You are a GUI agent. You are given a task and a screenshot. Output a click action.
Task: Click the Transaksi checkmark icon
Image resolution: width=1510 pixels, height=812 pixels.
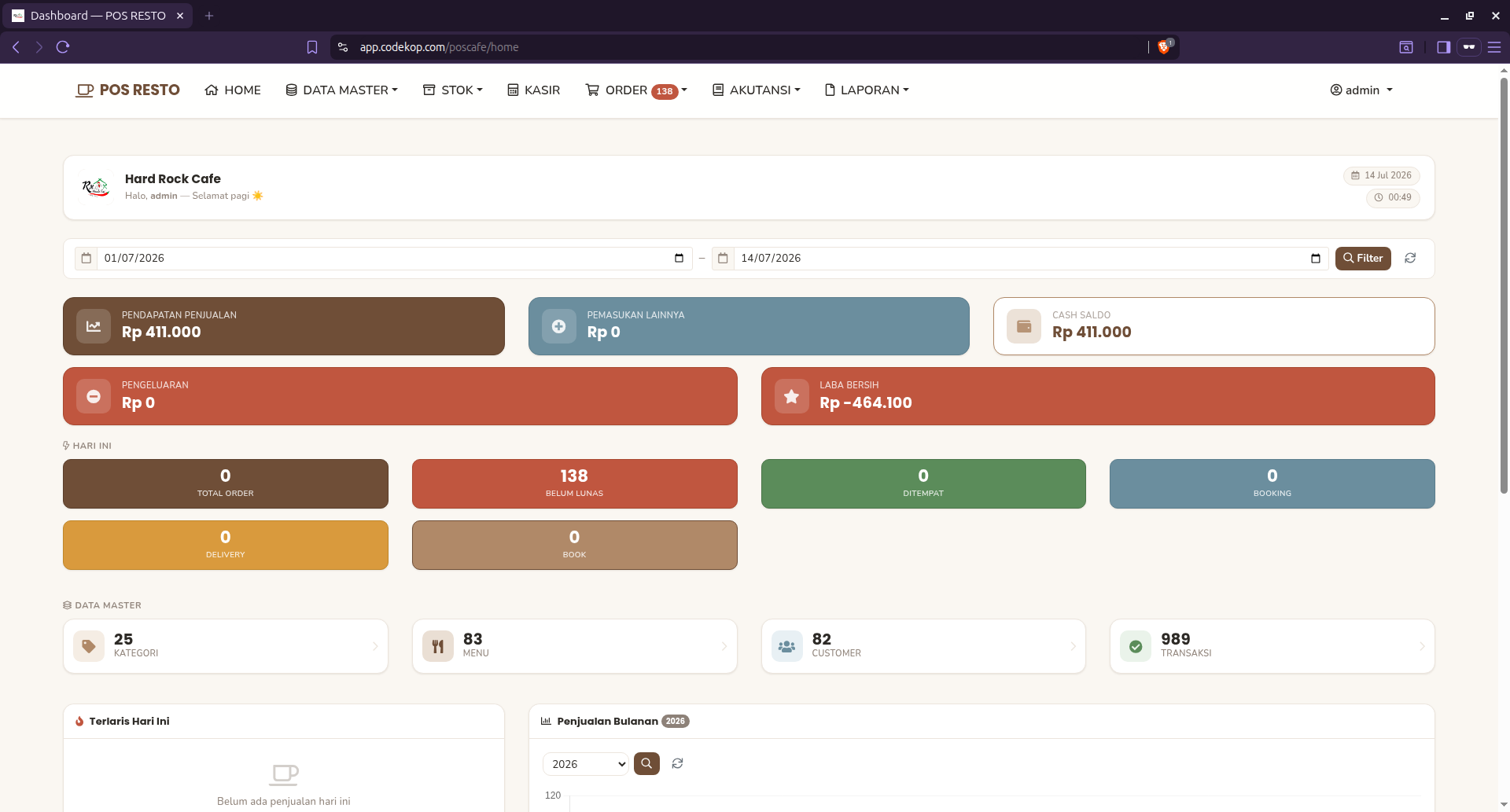coord(1136,646)
